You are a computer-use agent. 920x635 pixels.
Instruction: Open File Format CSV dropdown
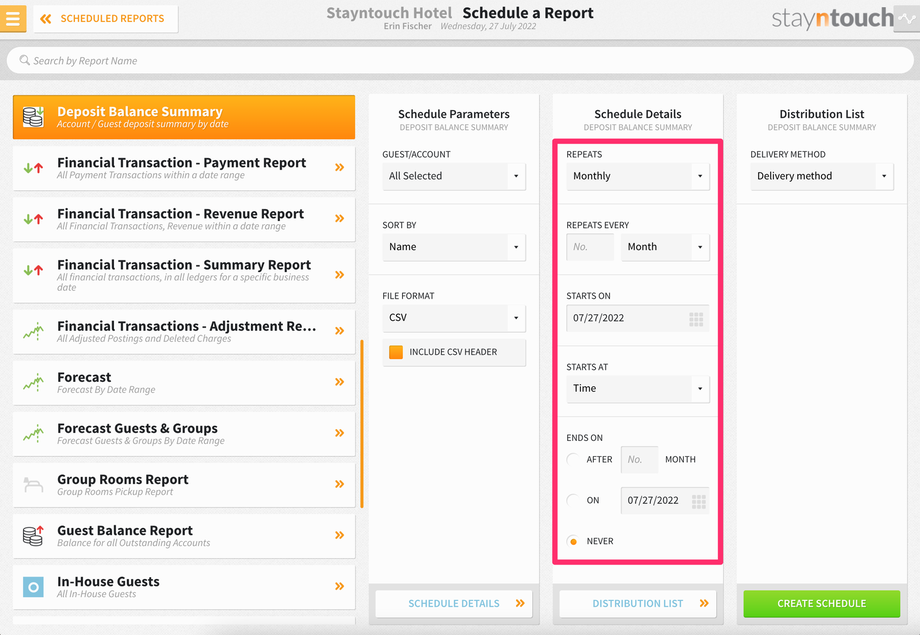[x=454, y=318]
